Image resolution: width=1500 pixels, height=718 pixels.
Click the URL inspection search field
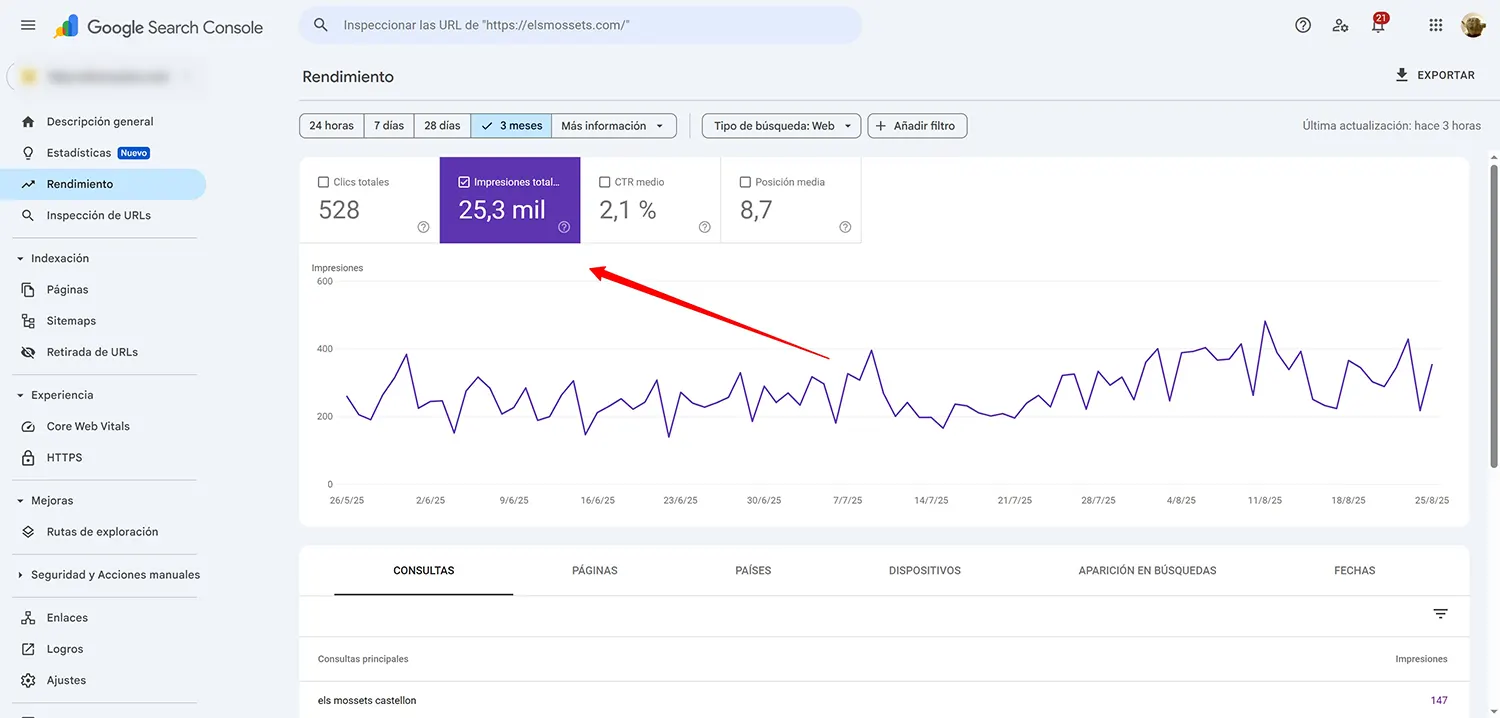[x=578, y=24]
